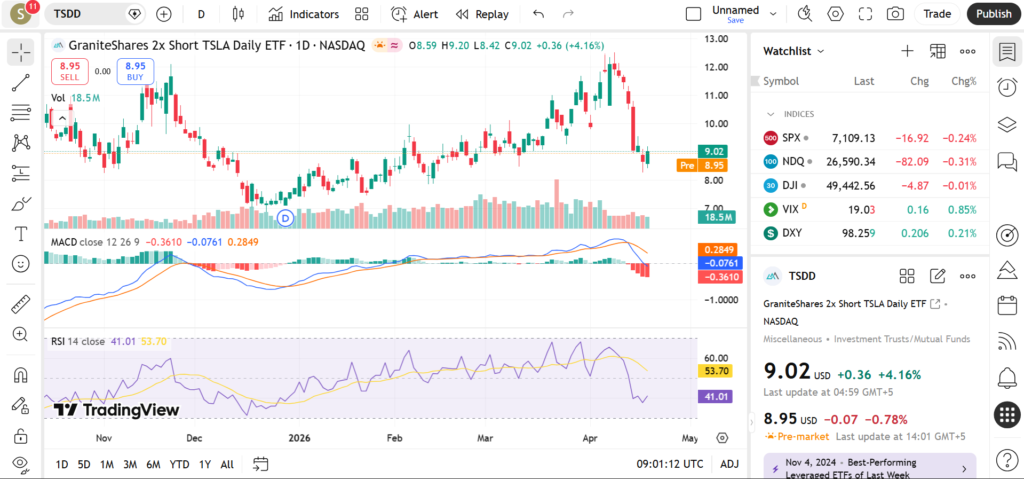Open the Alerts panel bell-clock icon

[x=1007, y=87]
